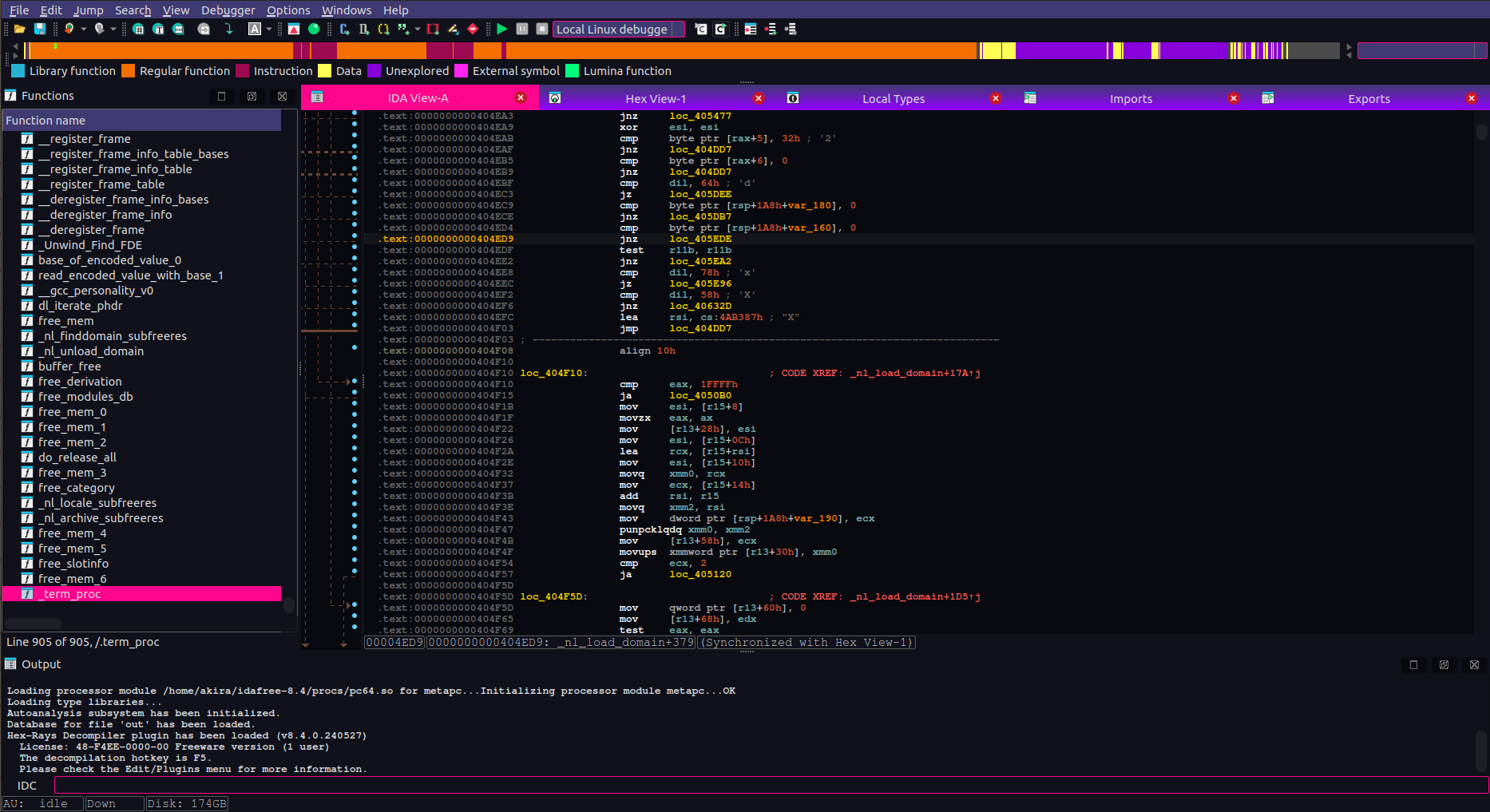1490x812 pixels.
Task: Click the Regular function orange legend swatch
Action: (x=128, y=70)
